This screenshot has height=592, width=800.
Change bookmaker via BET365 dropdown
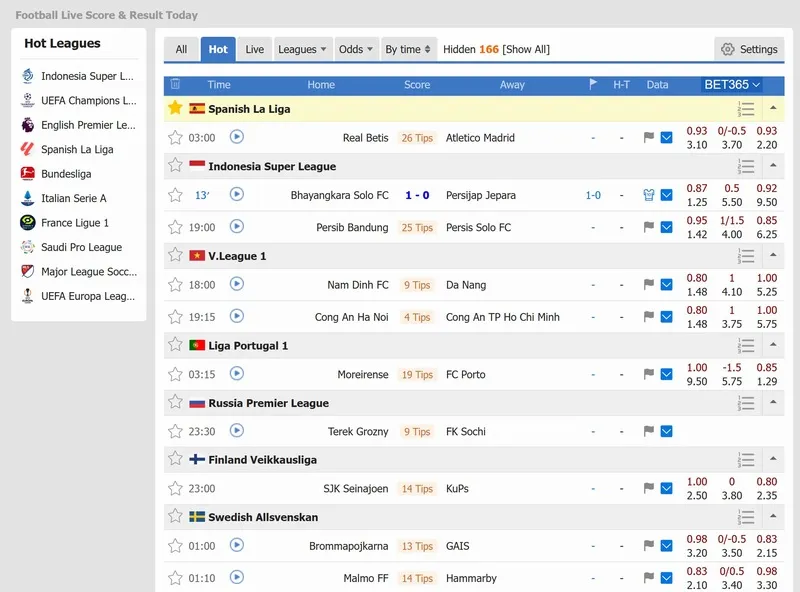pos(732,85)
